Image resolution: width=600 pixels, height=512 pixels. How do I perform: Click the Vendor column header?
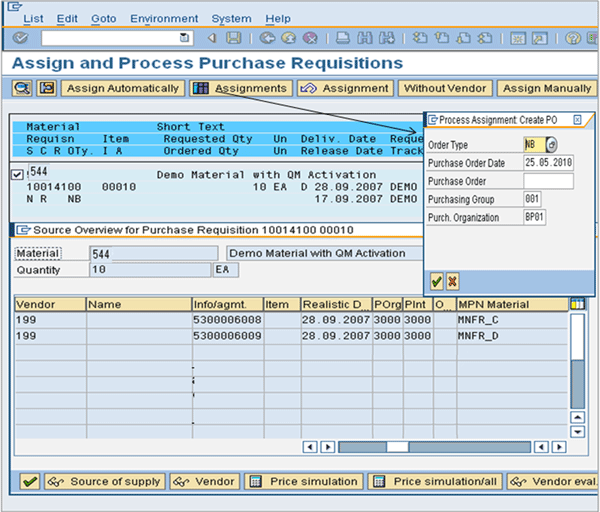coord(50,305)
